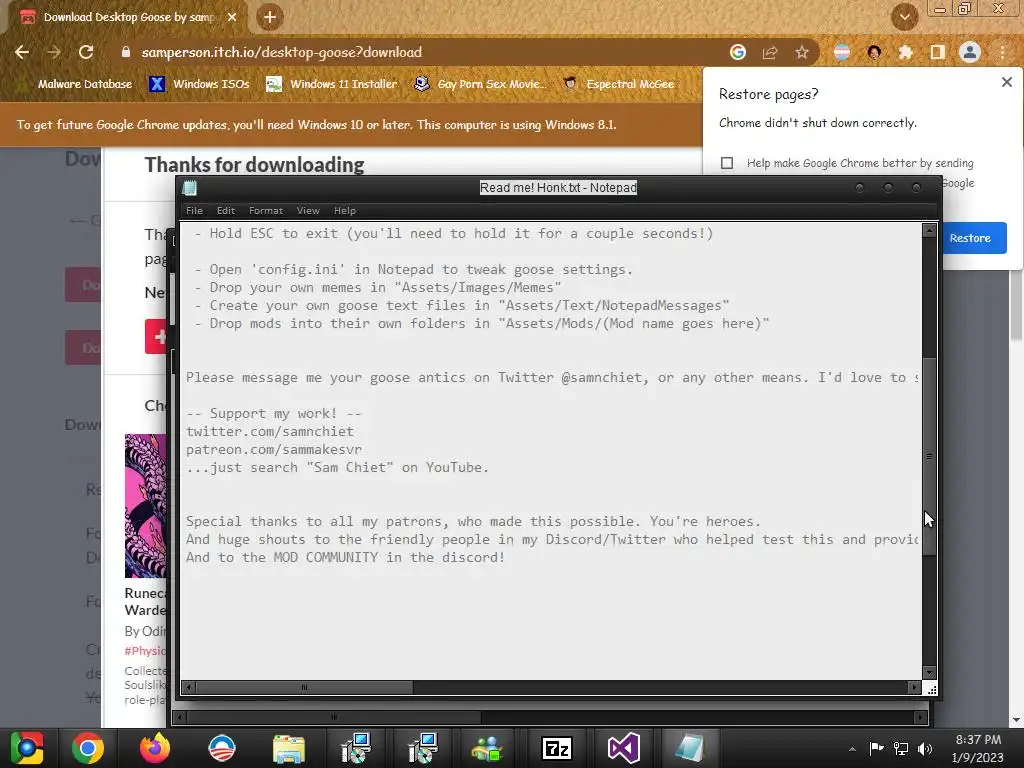Open a new Chrome tab with plus button
This screenshot has width=1024, height=768.
tap(270, 18)
